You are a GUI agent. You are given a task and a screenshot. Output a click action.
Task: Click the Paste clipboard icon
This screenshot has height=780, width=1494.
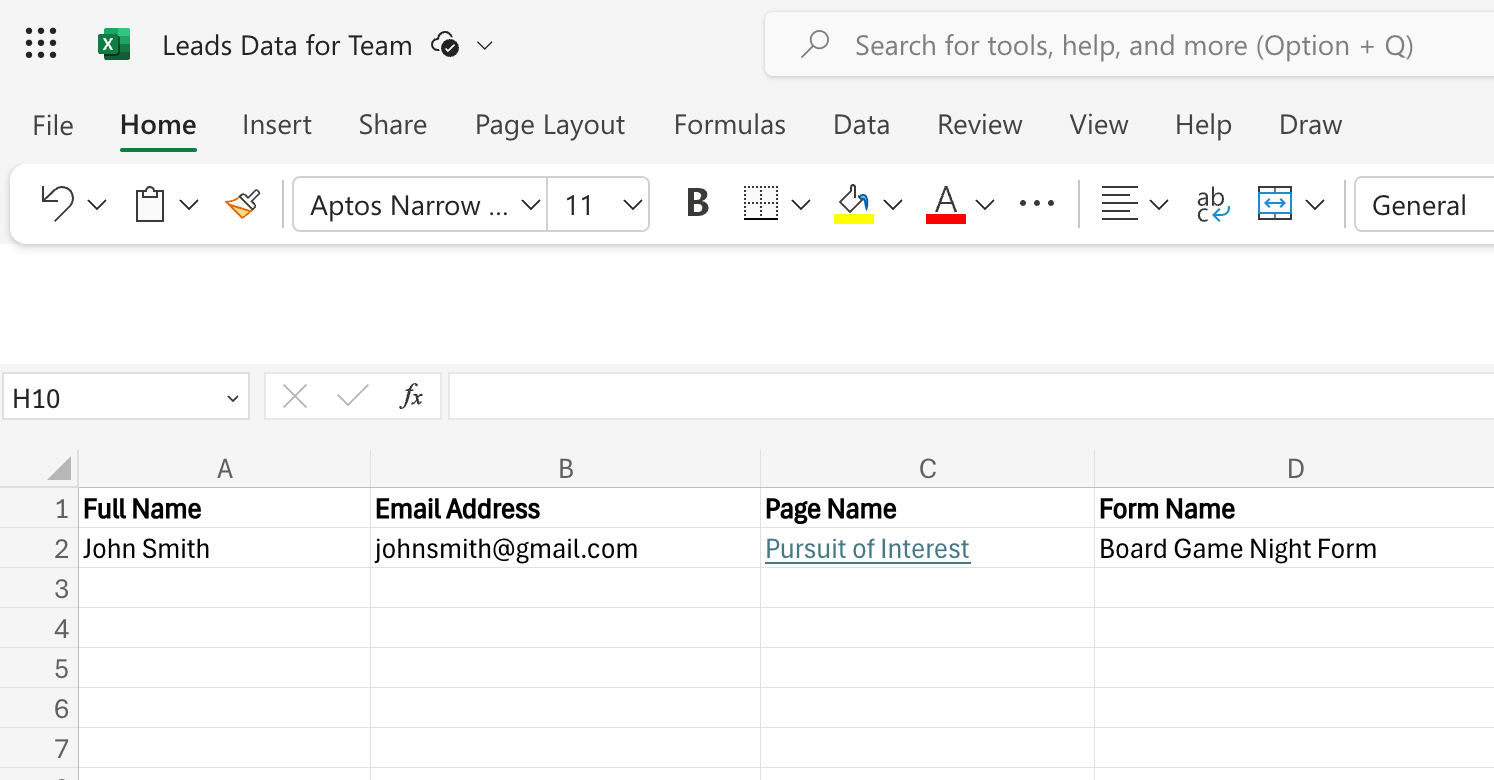tap(150, 204)
